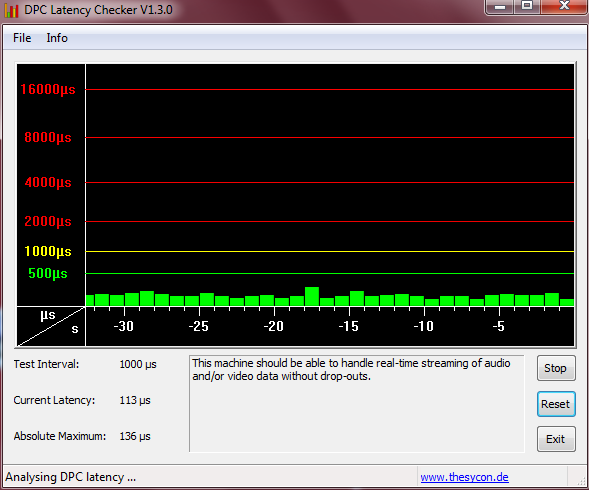Click the streaming status message text box
The height and width of the screenshot is (490, 589).
[356, 404]
